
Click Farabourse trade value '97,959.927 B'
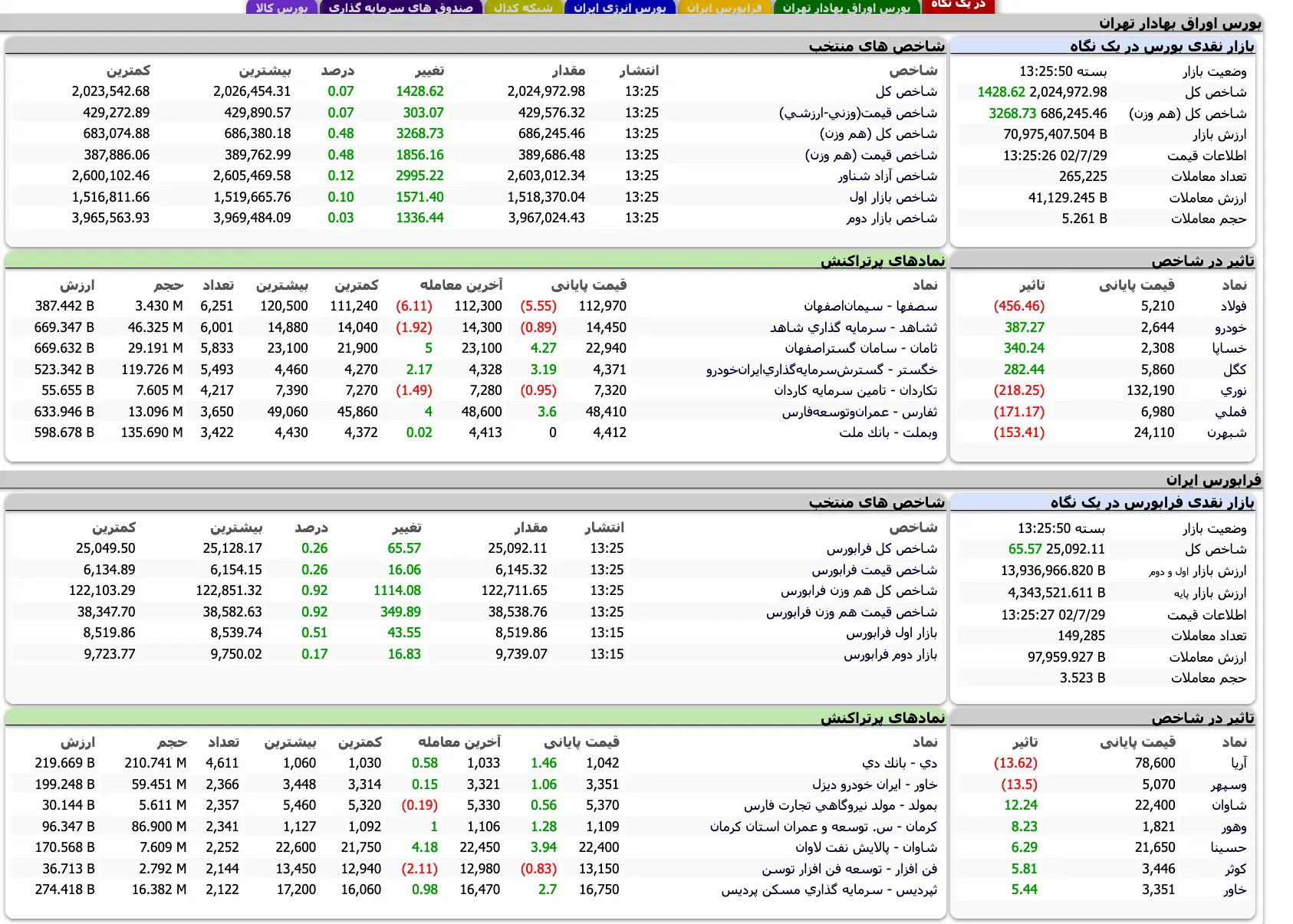point(1067,657)
